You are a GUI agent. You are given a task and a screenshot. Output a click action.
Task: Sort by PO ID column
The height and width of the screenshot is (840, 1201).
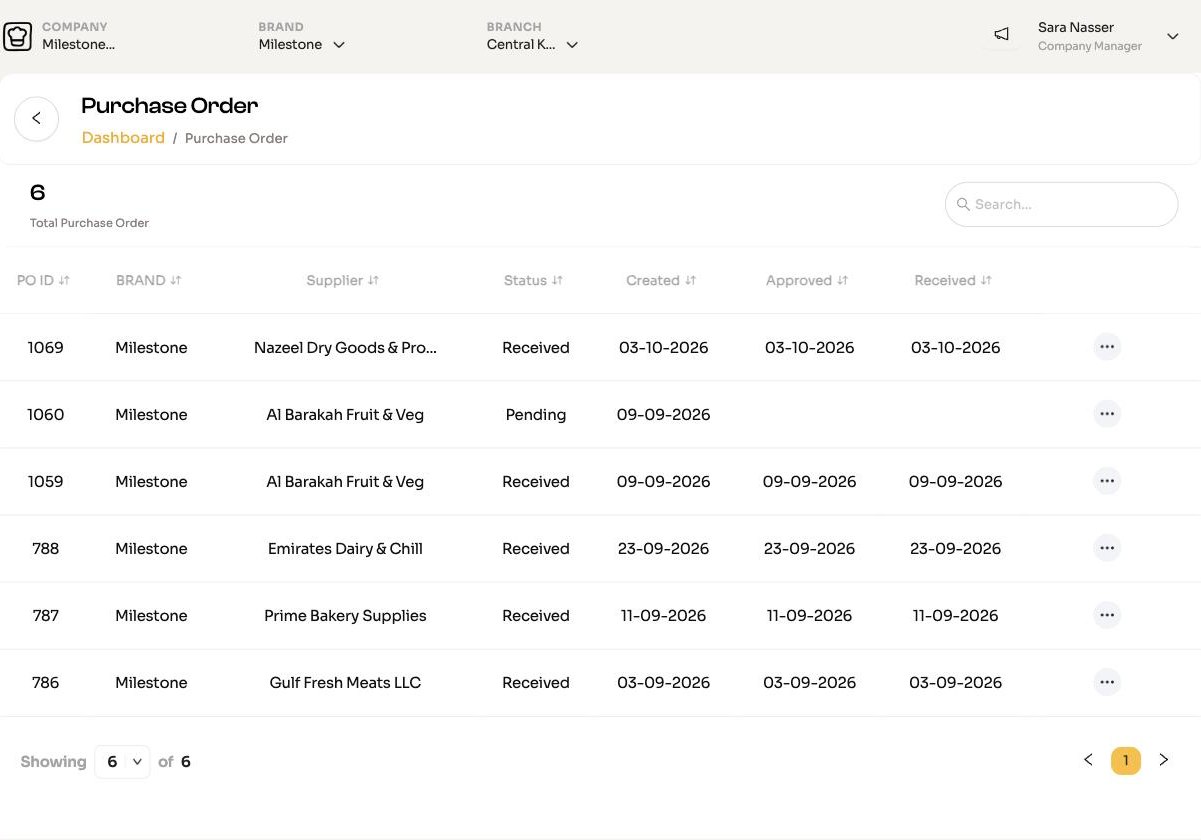pos(64,281)
